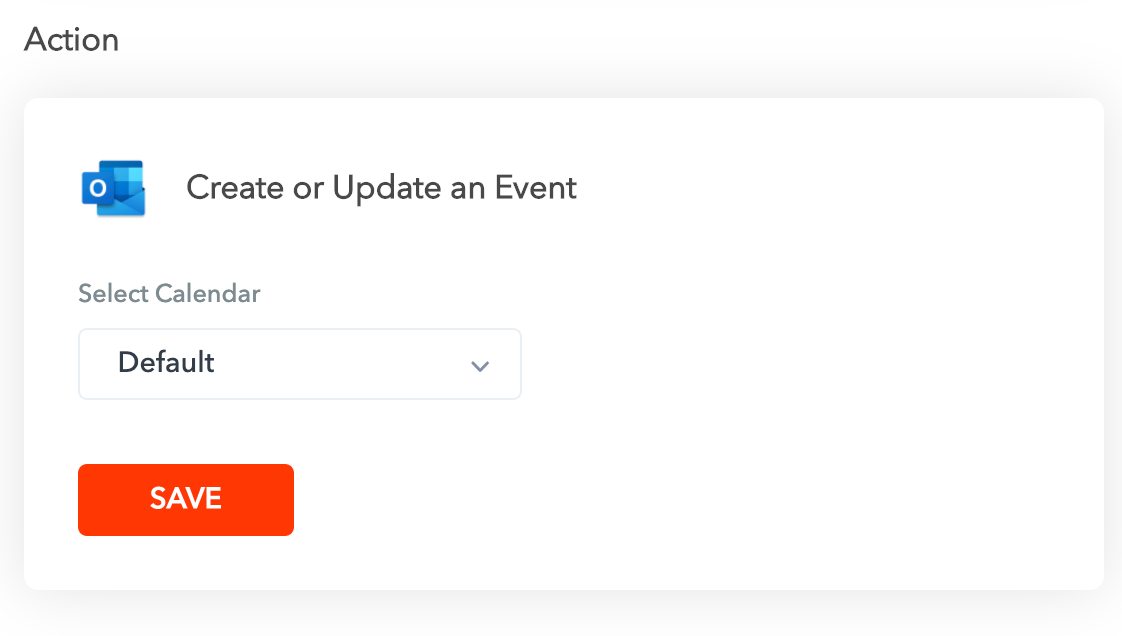1122x636 pixels.
Task: Open the Select Calendar dropdown
Action: point(299,364)
